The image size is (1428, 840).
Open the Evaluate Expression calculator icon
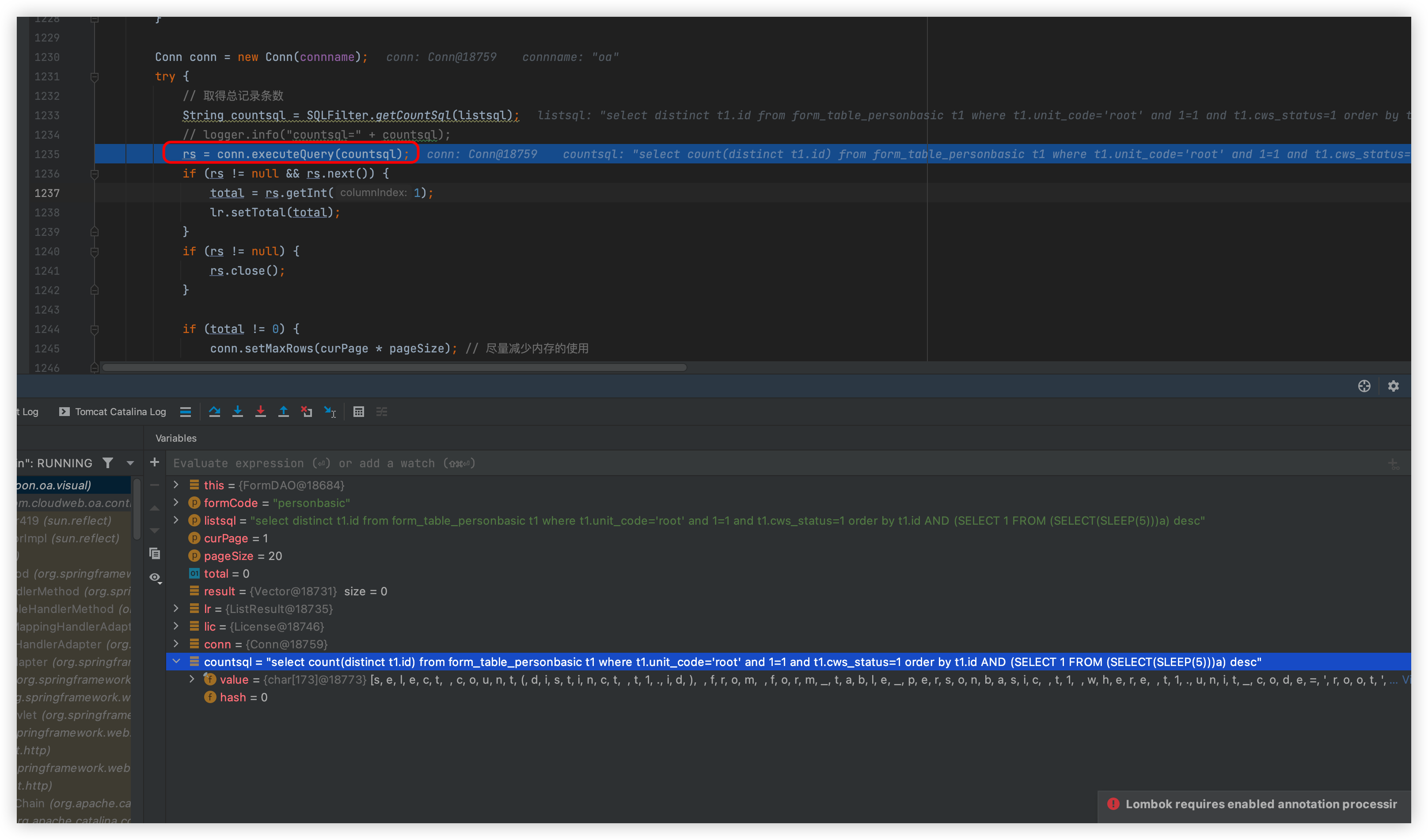click(359, 412)
